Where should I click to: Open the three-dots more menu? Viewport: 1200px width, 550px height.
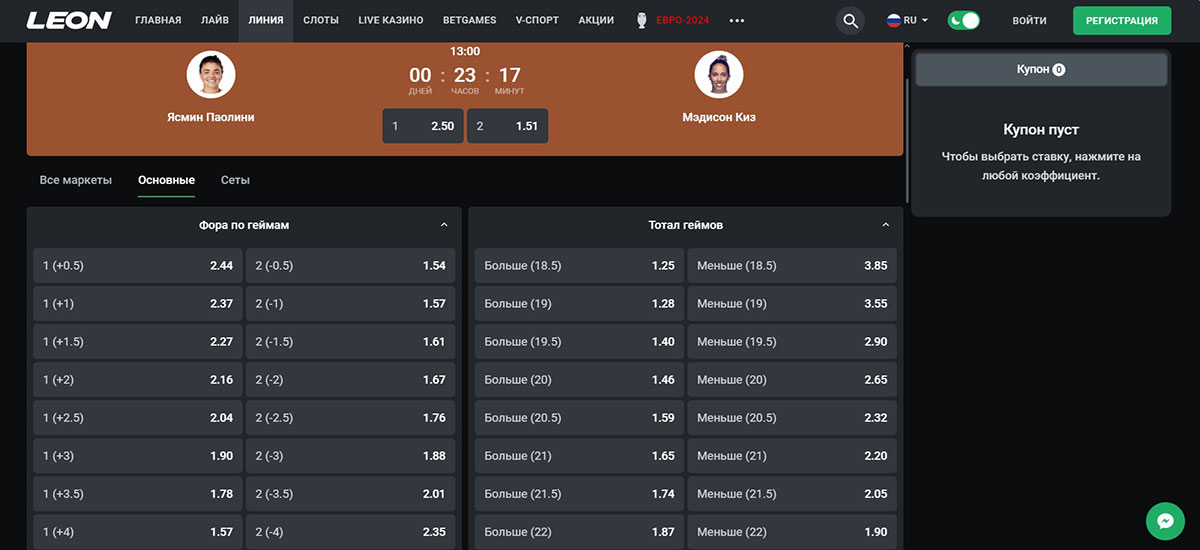[x=737, y=20]
